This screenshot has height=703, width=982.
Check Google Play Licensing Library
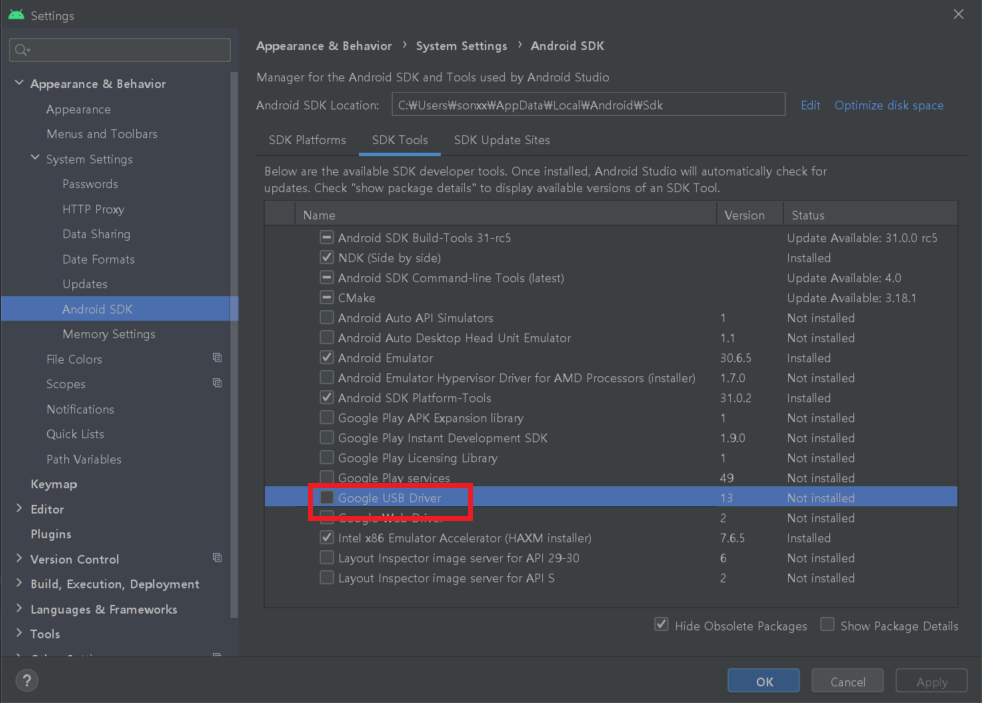(x=326, y=458)
